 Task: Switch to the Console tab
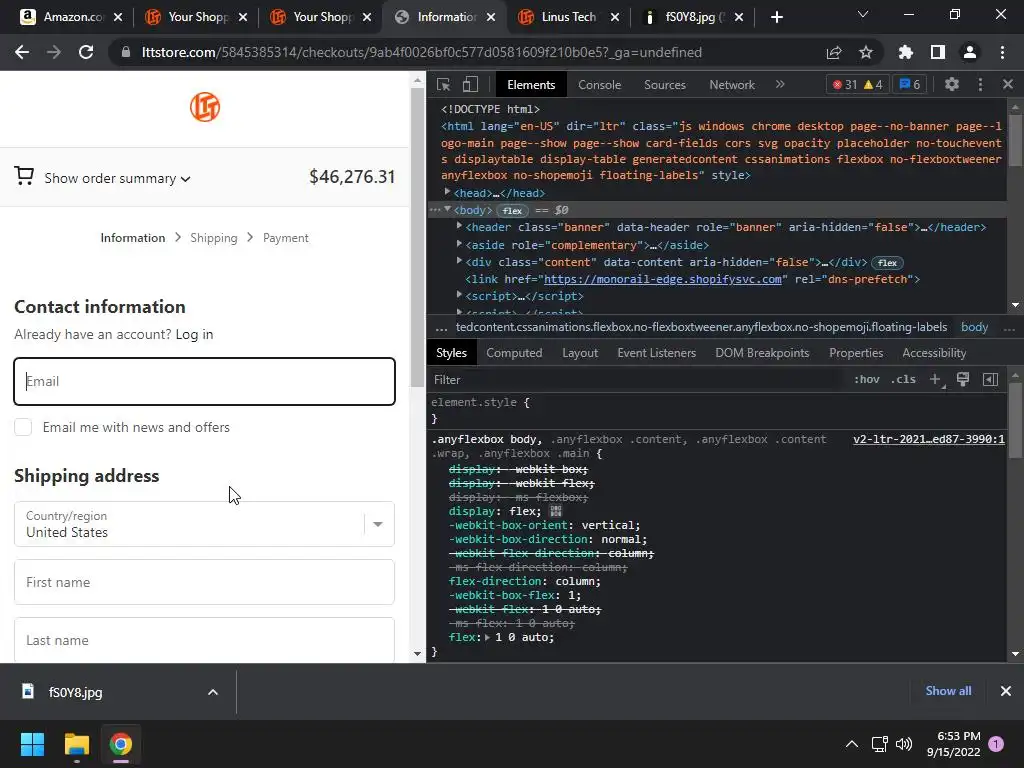[x=600, y=85]
